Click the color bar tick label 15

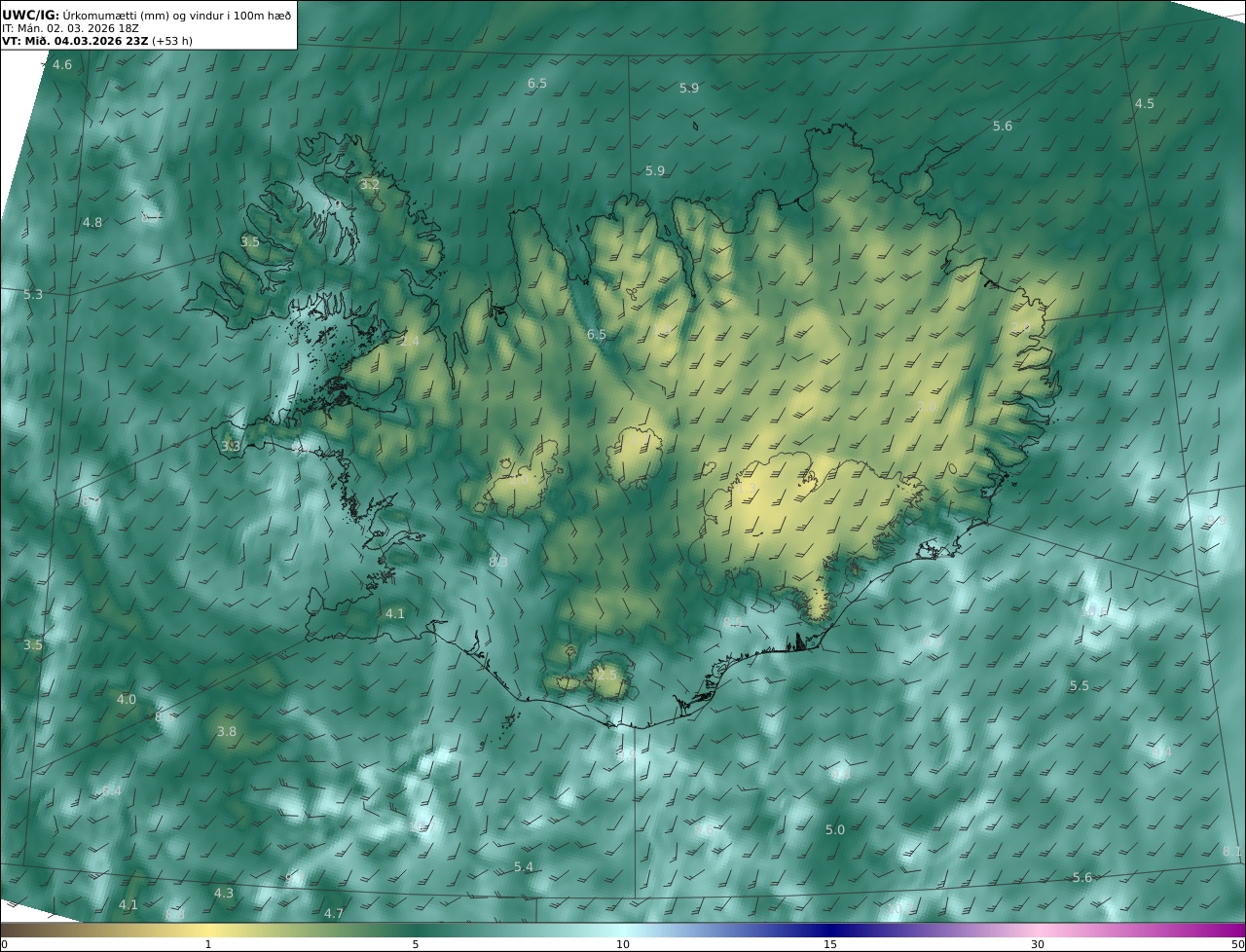830,944
